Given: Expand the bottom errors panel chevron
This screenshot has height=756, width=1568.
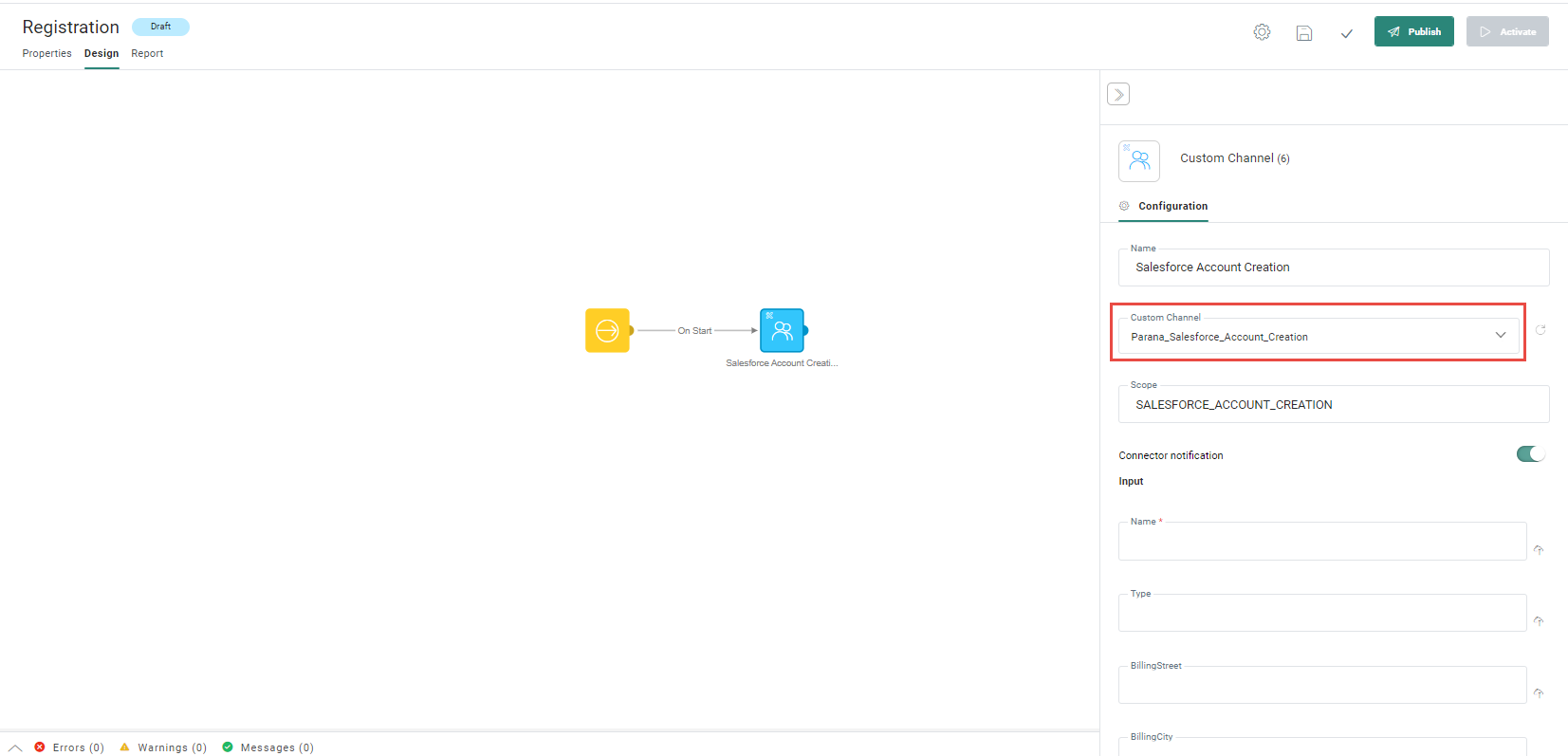Looking at the screenshot, I should pyautogui.click(x=15, y=747).
